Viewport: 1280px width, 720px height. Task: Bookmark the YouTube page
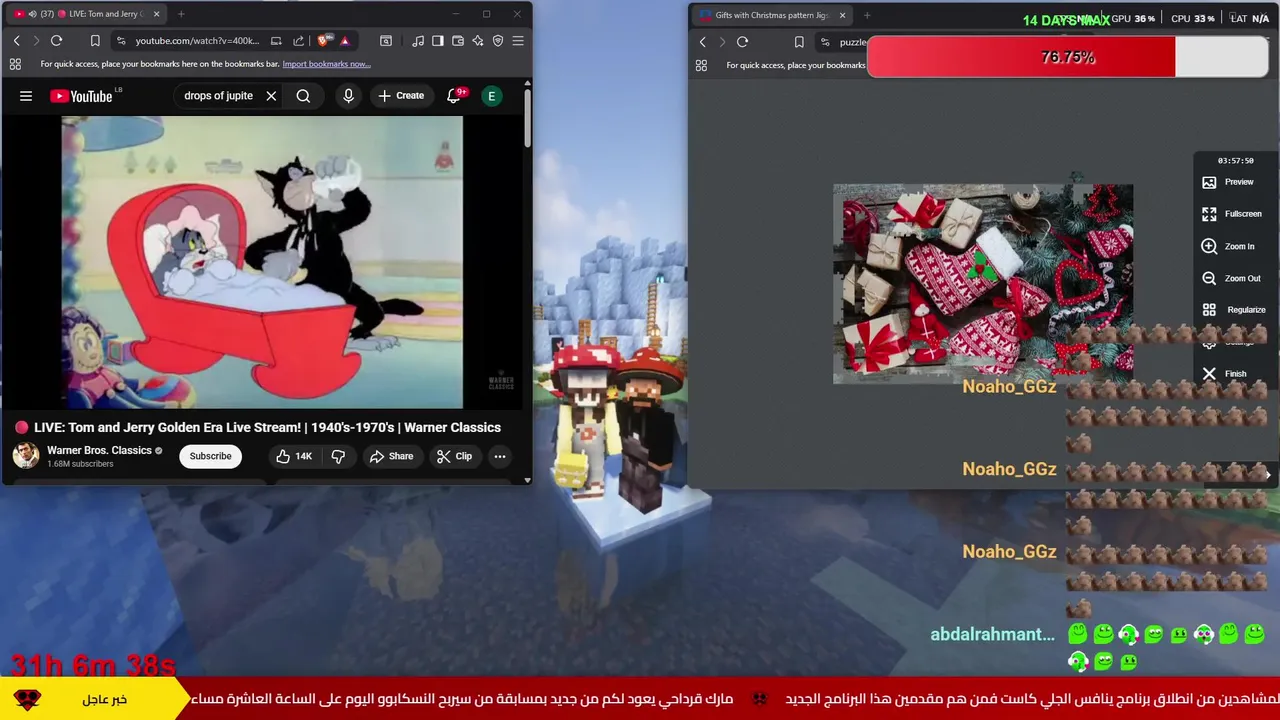[x=95, y=41]
